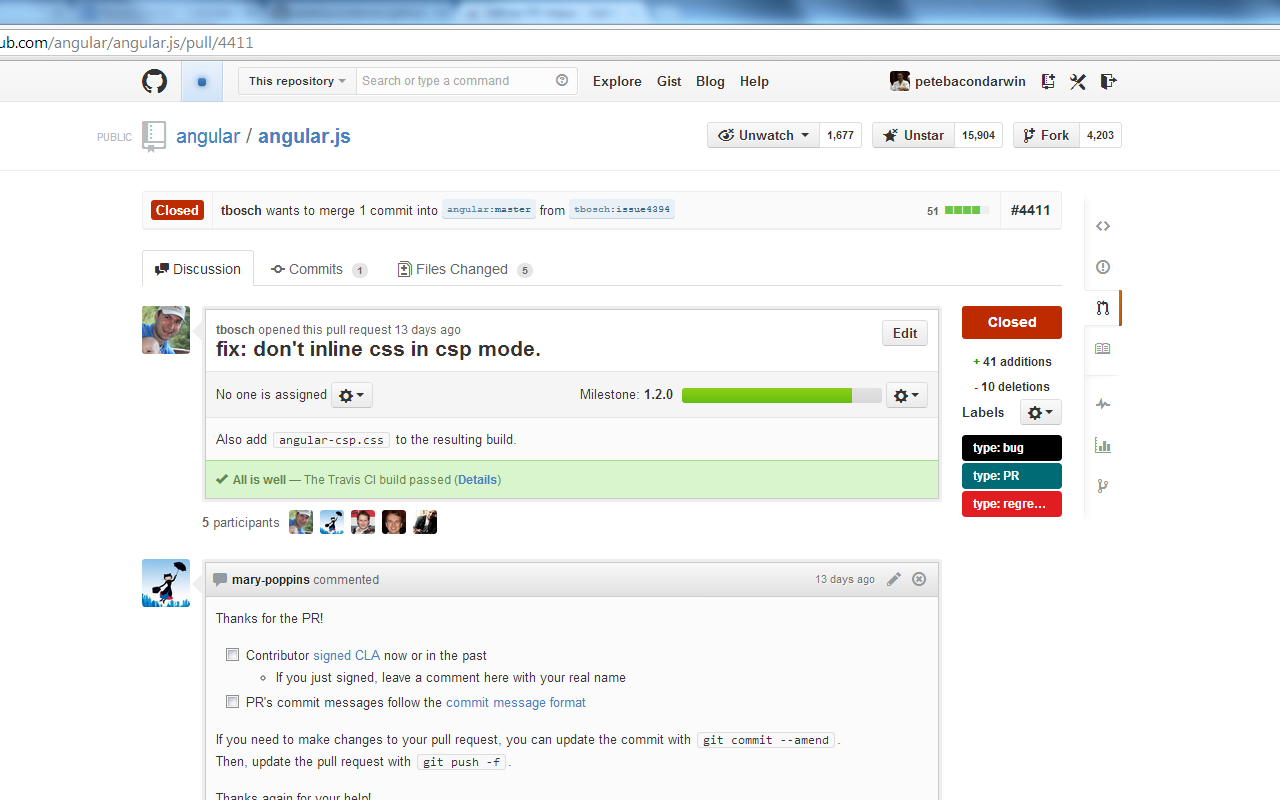Expand the This repository search scope dropdown

297,81
